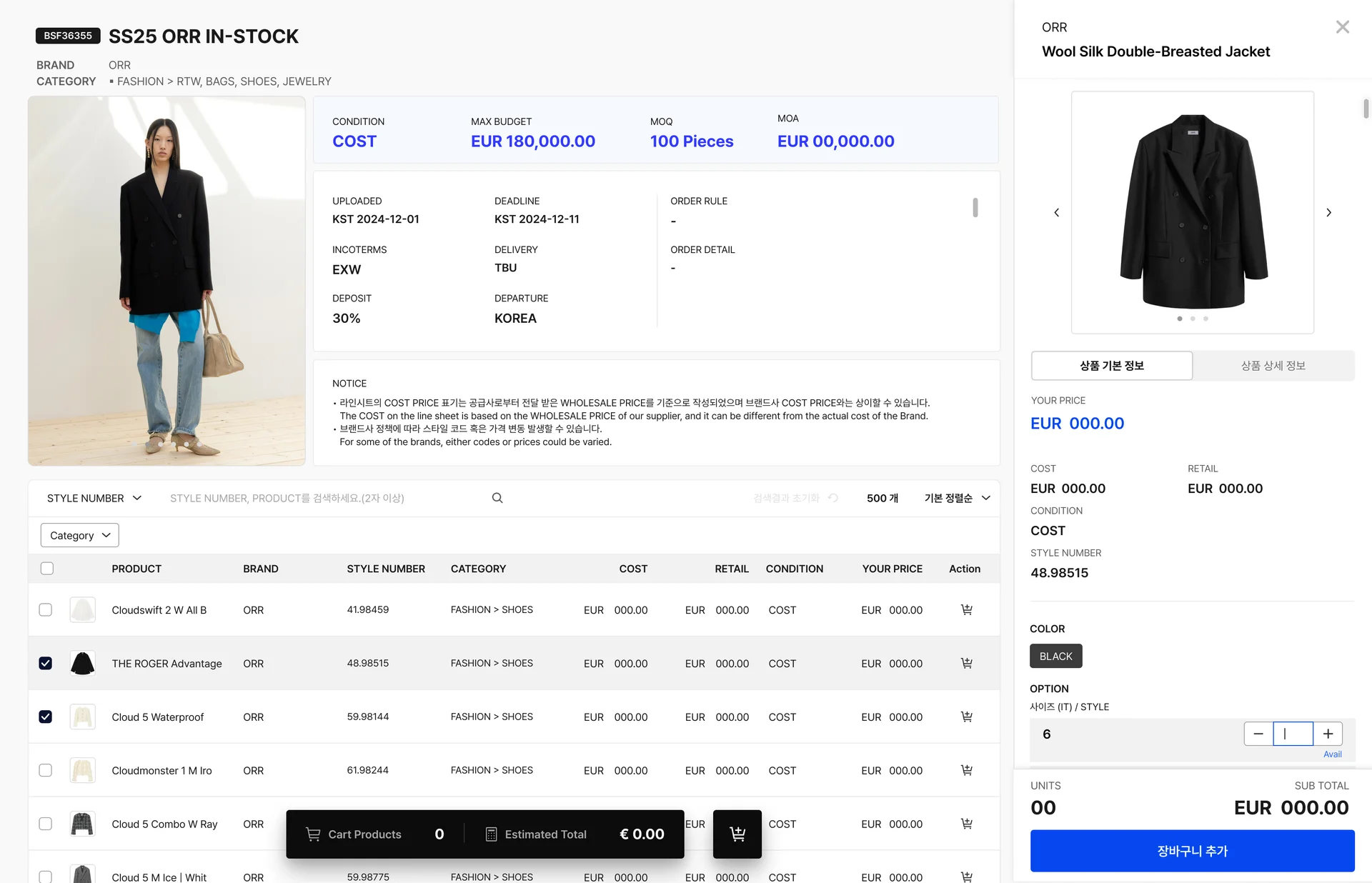1372x883 pixels.
Task: Add Cloud 5 Waterproof to cart
Action: pos(966,717)
